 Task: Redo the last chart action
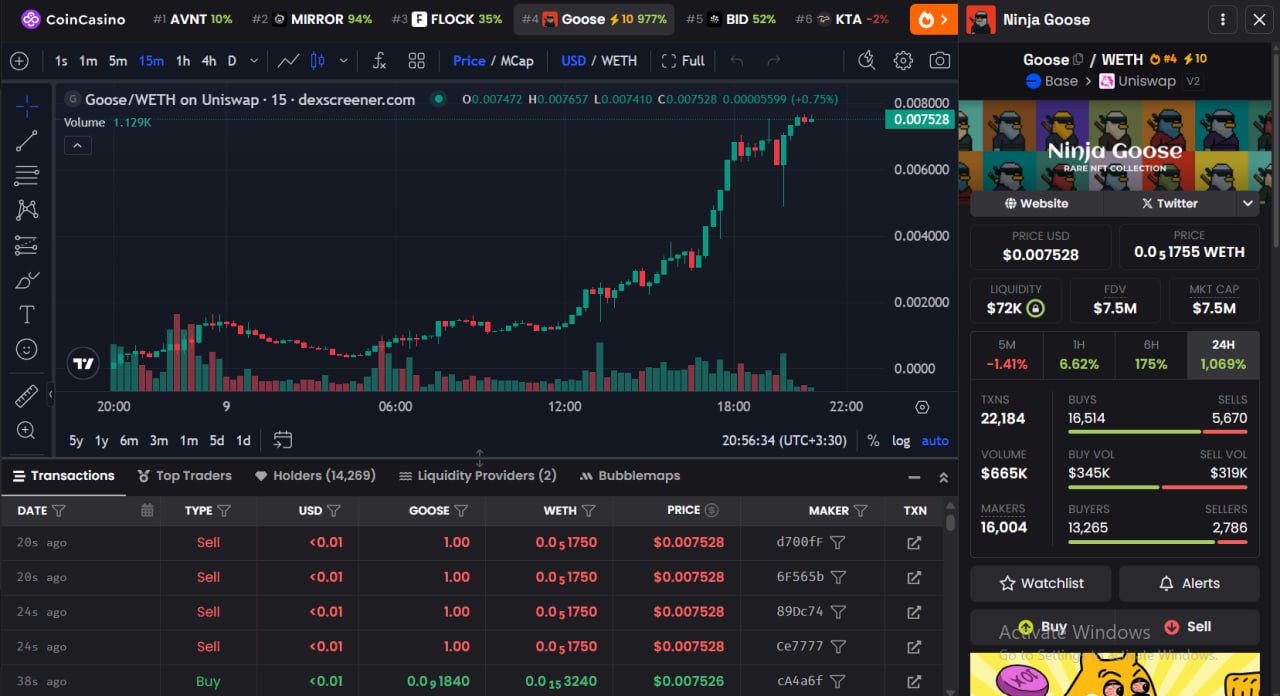[773, 61]
